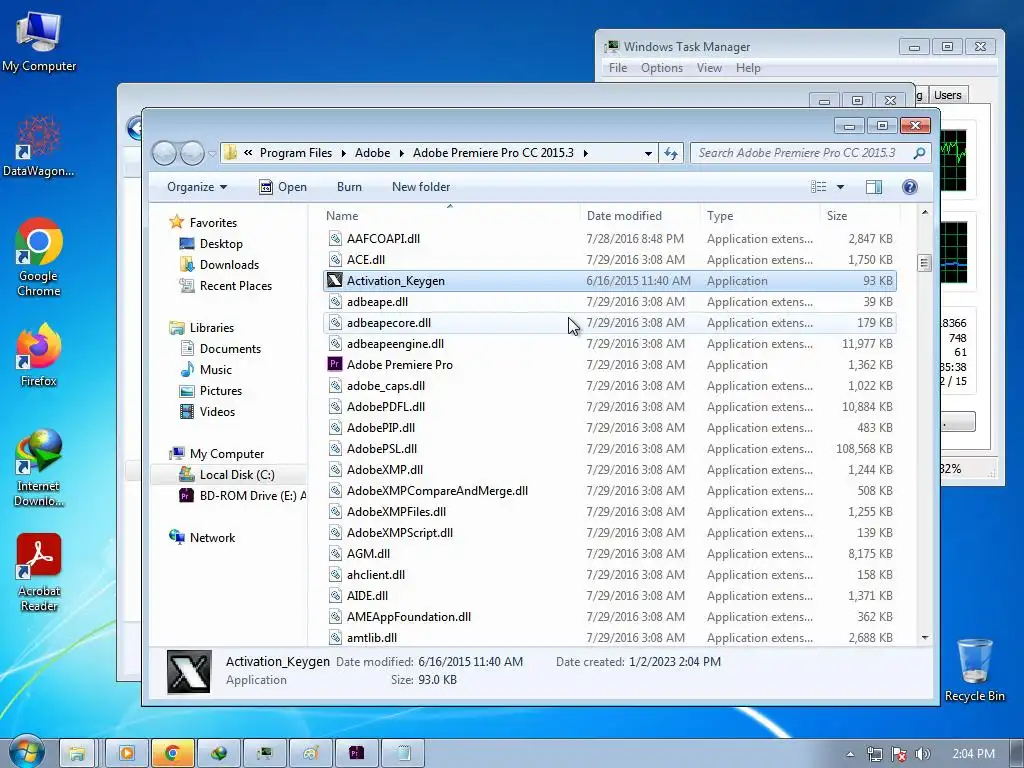Expand the arrow after Program Files breadcrumb
This screenshot has width=1024, height=768.
(344, 153)
